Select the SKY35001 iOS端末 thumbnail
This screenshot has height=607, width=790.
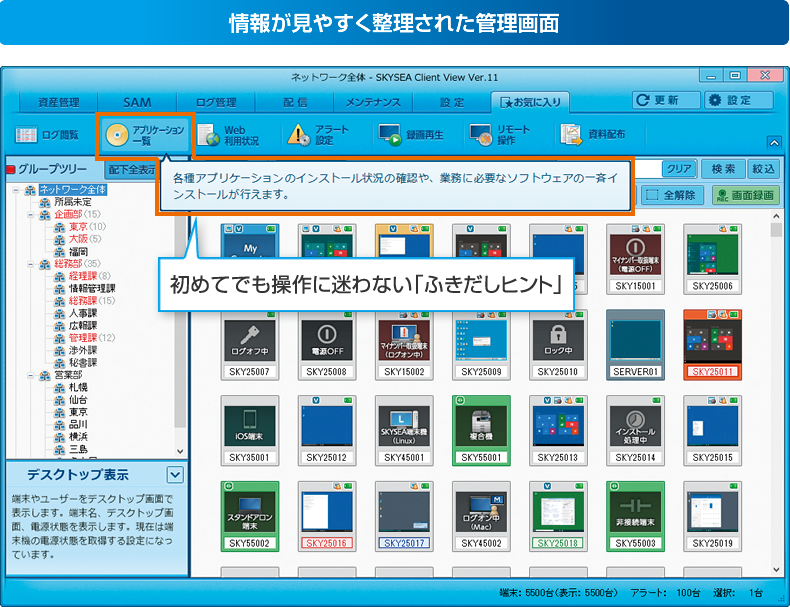coord(249,431)
